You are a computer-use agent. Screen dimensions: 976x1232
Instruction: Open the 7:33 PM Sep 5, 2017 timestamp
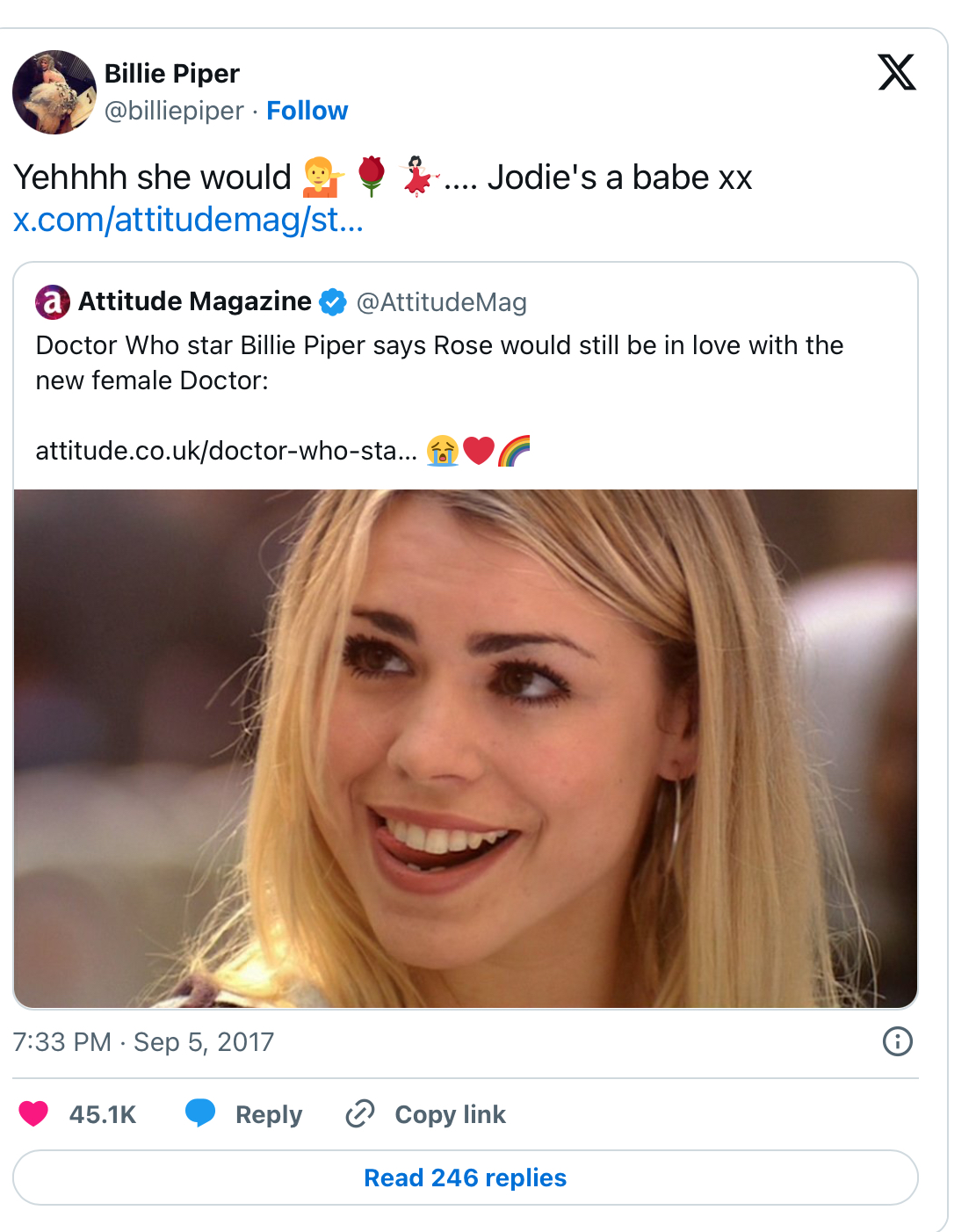[x=143, y=1042]
